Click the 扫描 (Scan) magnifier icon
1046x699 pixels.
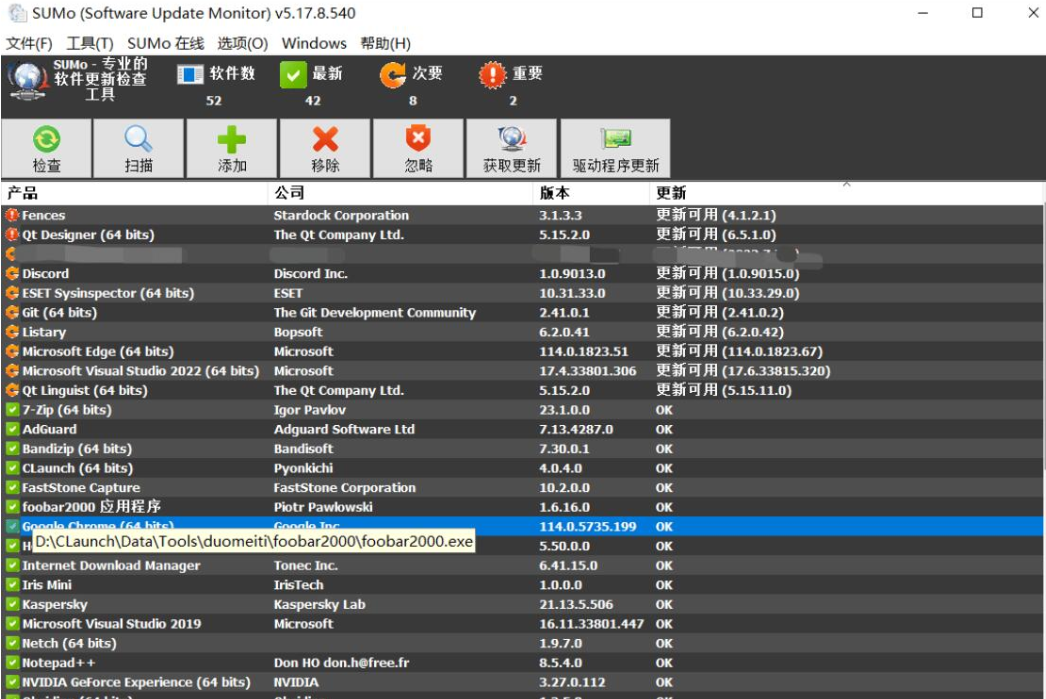coord(138,140)
